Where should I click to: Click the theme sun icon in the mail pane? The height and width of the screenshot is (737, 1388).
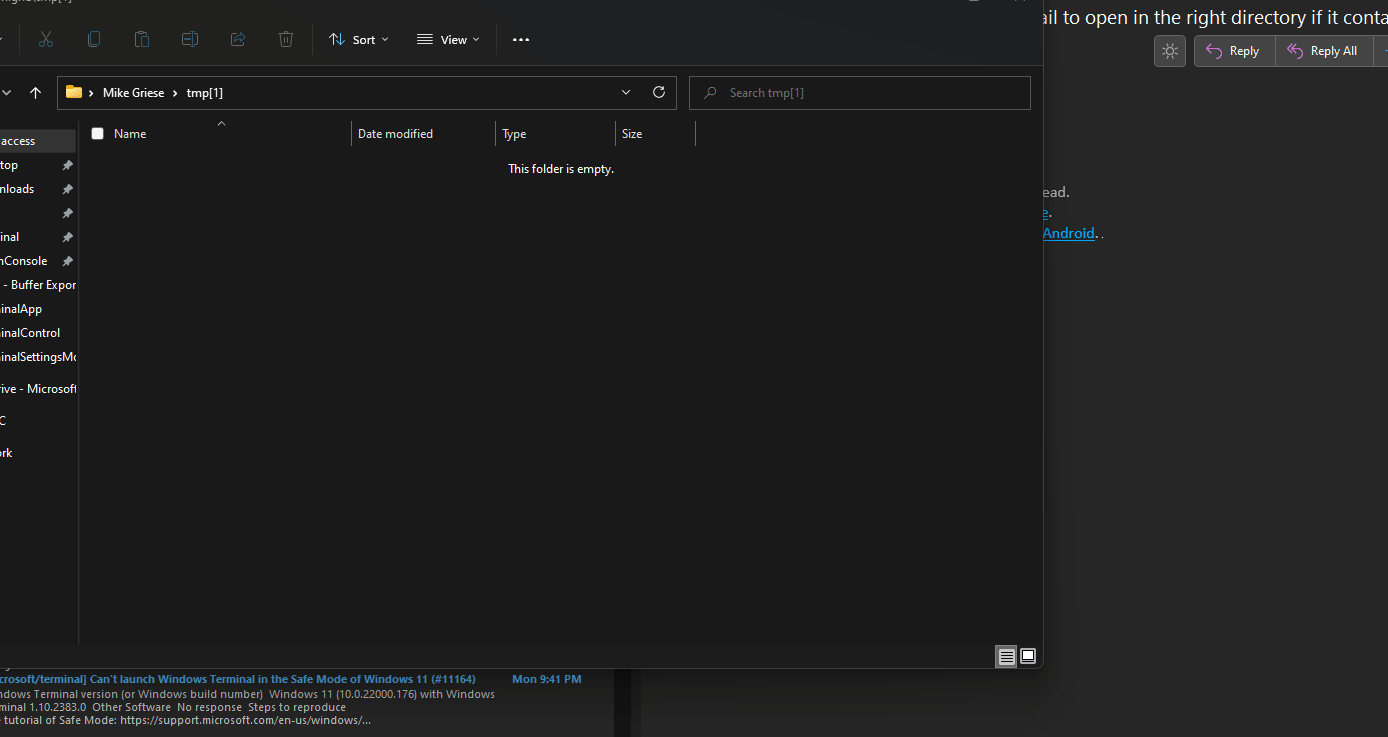pyautogui.click(x=1169, y=50)
